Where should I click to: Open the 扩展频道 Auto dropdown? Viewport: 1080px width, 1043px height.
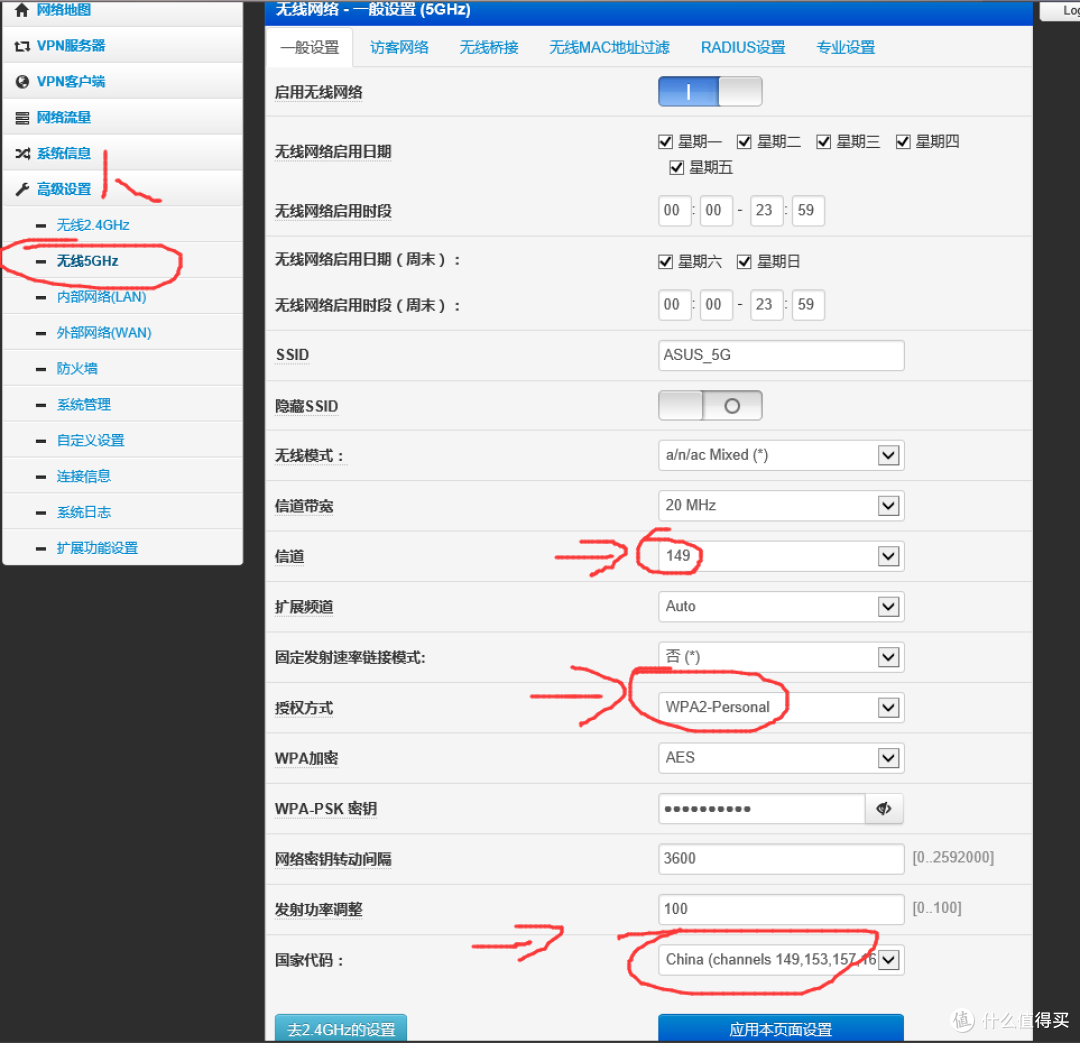781,606
